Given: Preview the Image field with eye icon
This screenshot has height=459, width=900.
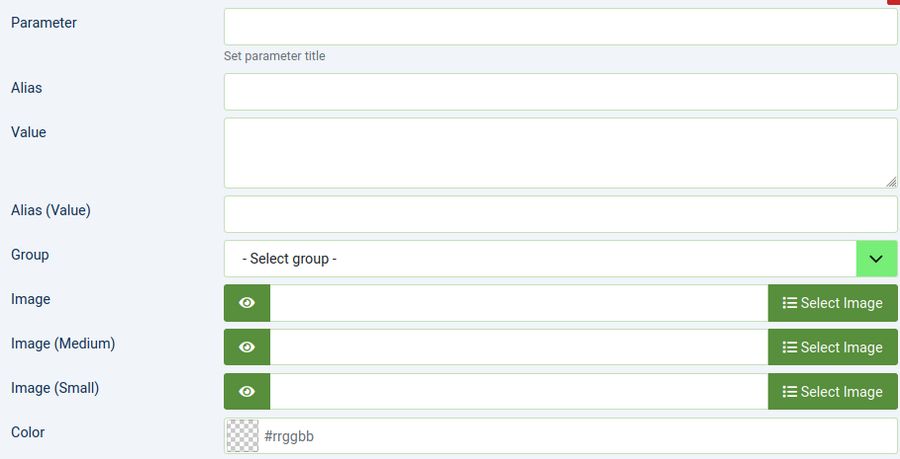Looking at the screenshot, I should [x=247, y=303].
